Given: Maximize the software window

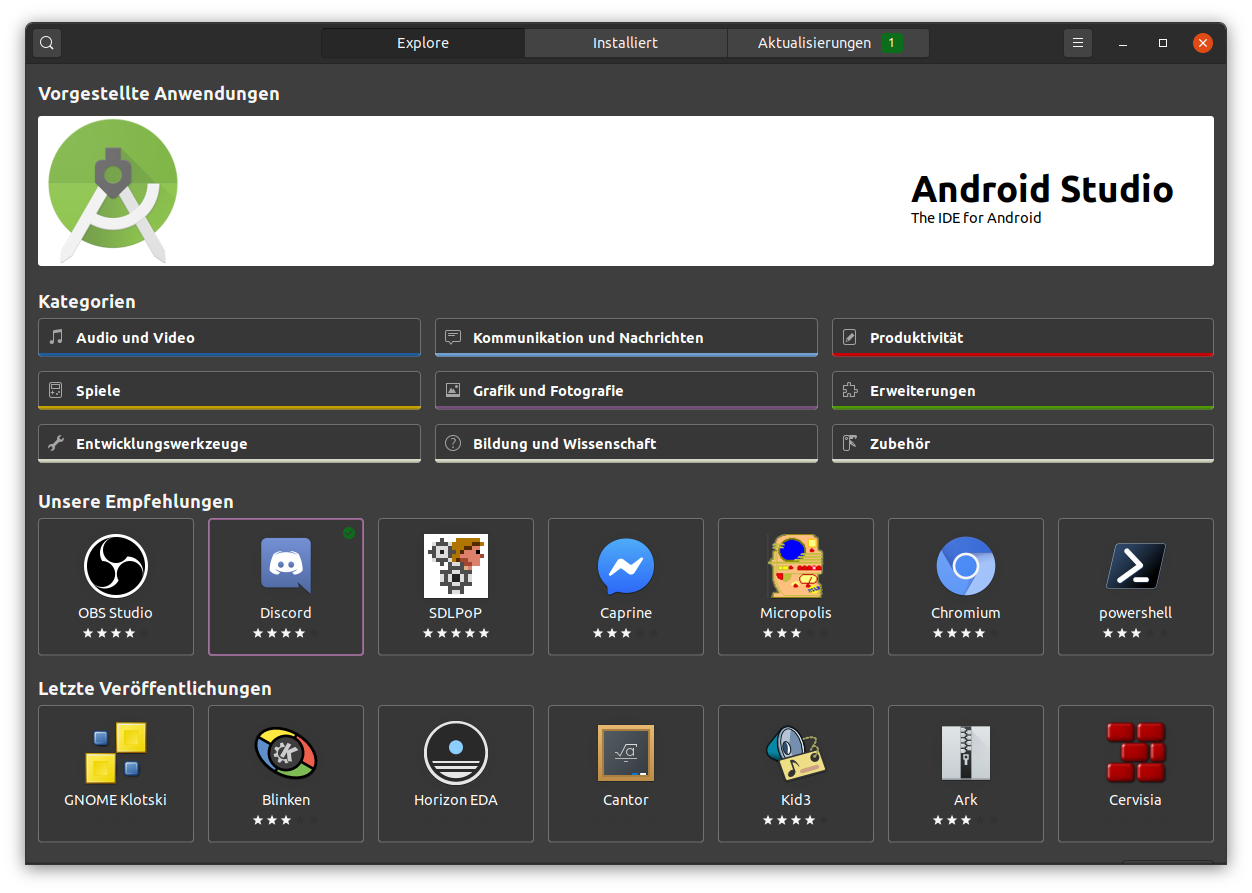Looking at the screenshot, I should (1163, 43).
